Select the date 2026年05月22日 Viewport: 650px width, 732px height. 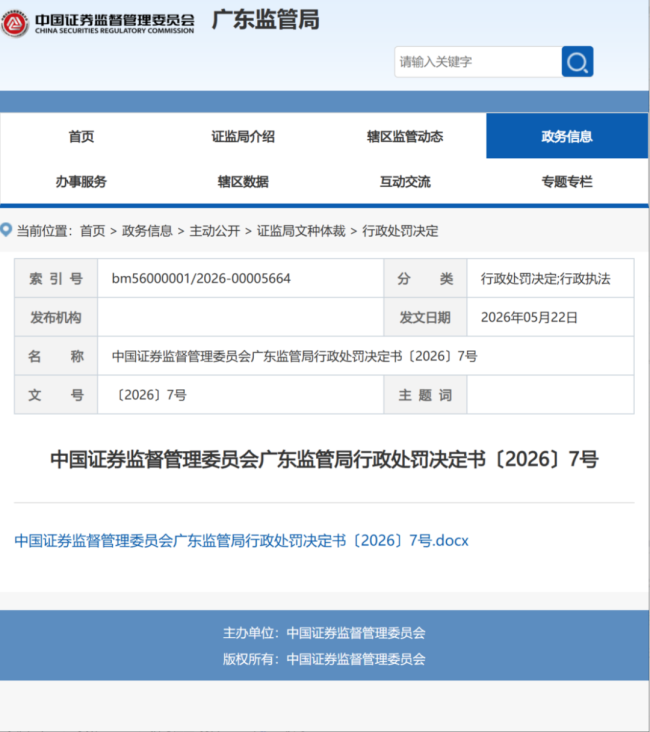[x=529, y=317]
